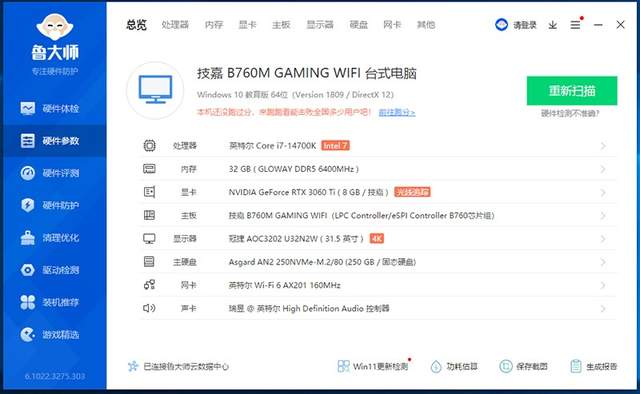This screenshot has height=394, width=640.
Task: Open the hamburger main menu icon
Action: pyautogui.click(x=576, y=25)
